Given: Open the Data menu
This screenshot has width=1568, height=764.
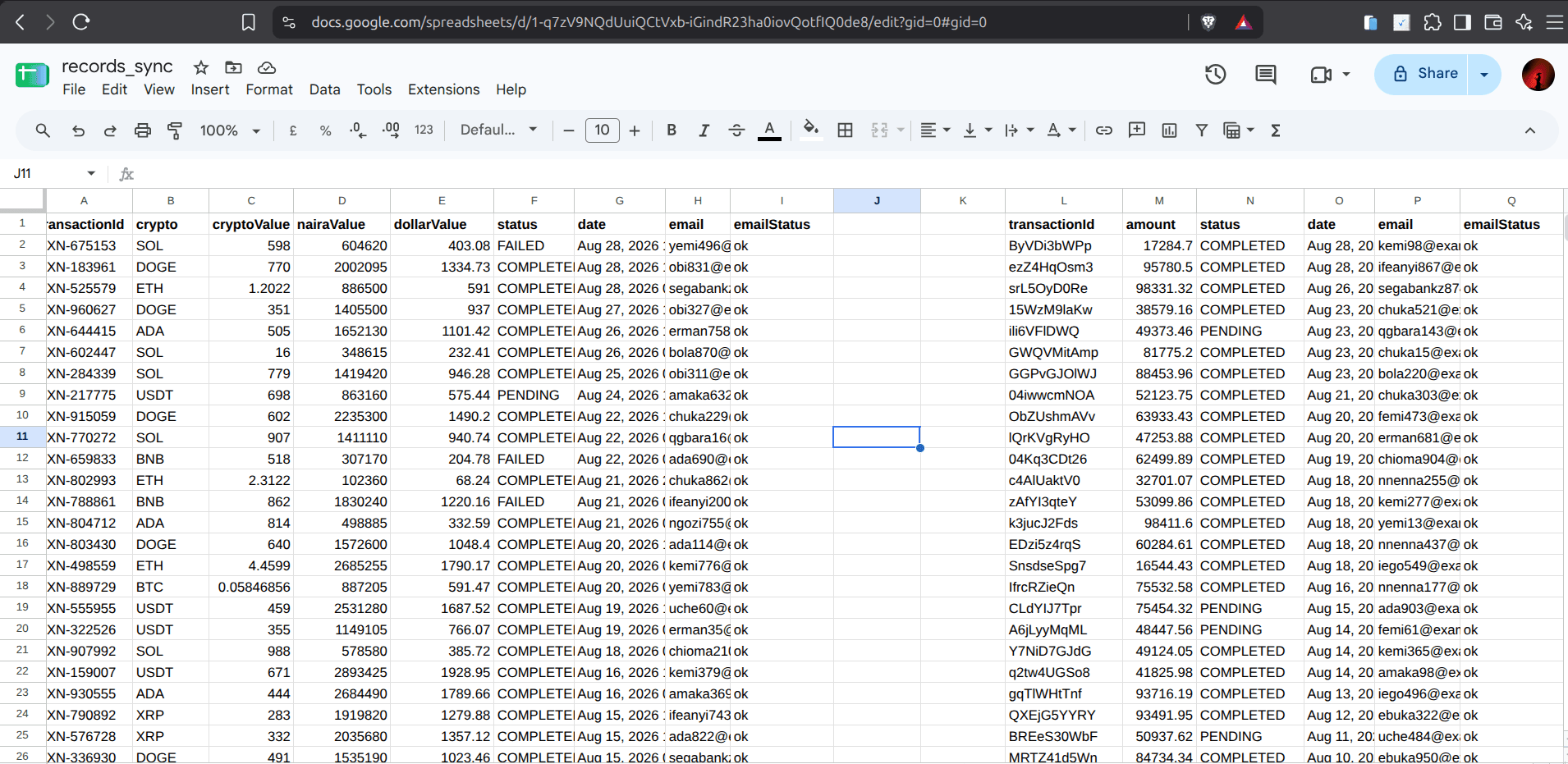Looking at the screenshot, I should [324, 89].
